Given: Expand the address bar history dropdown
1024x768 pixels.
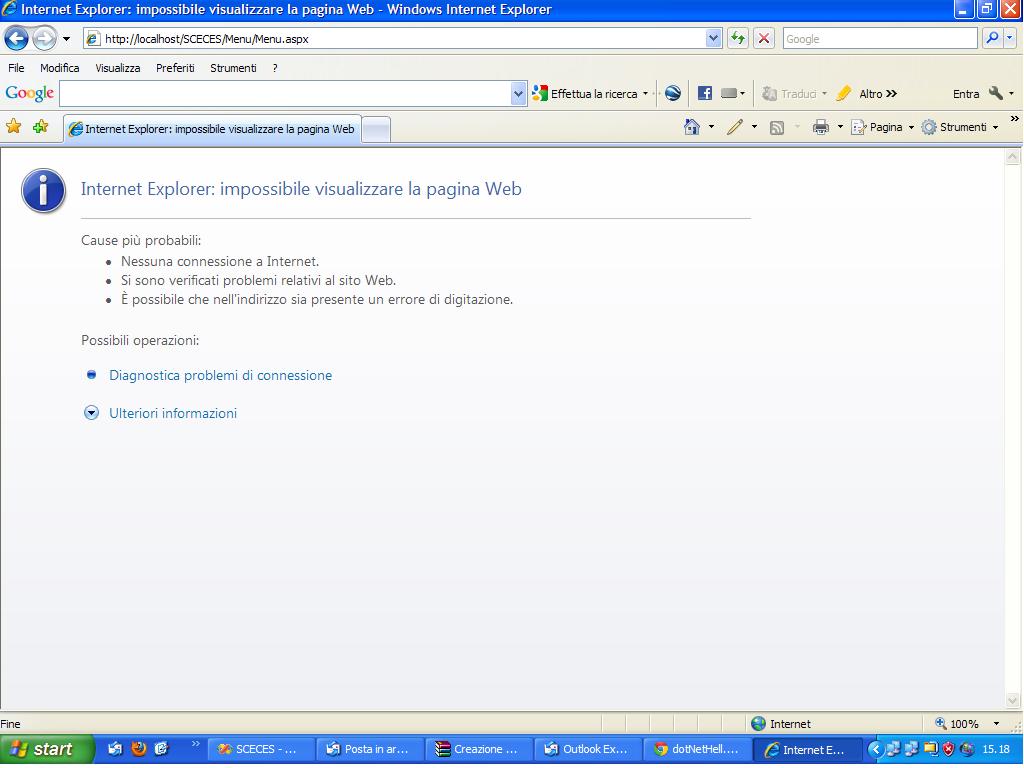Looking at the screenshot, I should 713,39.
